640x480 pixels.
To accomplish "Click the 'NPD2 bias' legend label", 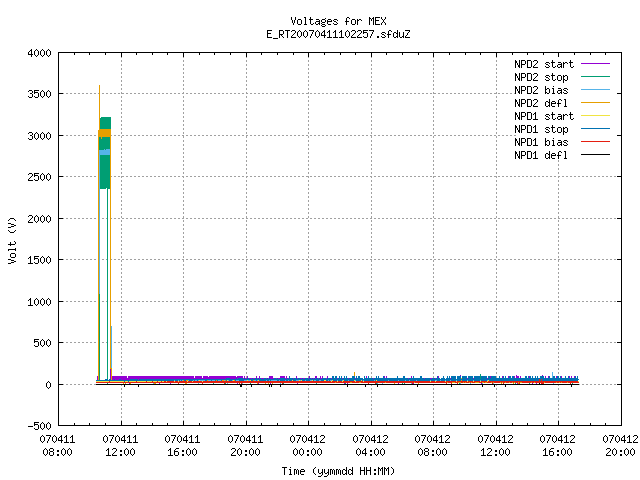I will click(541, 90).
